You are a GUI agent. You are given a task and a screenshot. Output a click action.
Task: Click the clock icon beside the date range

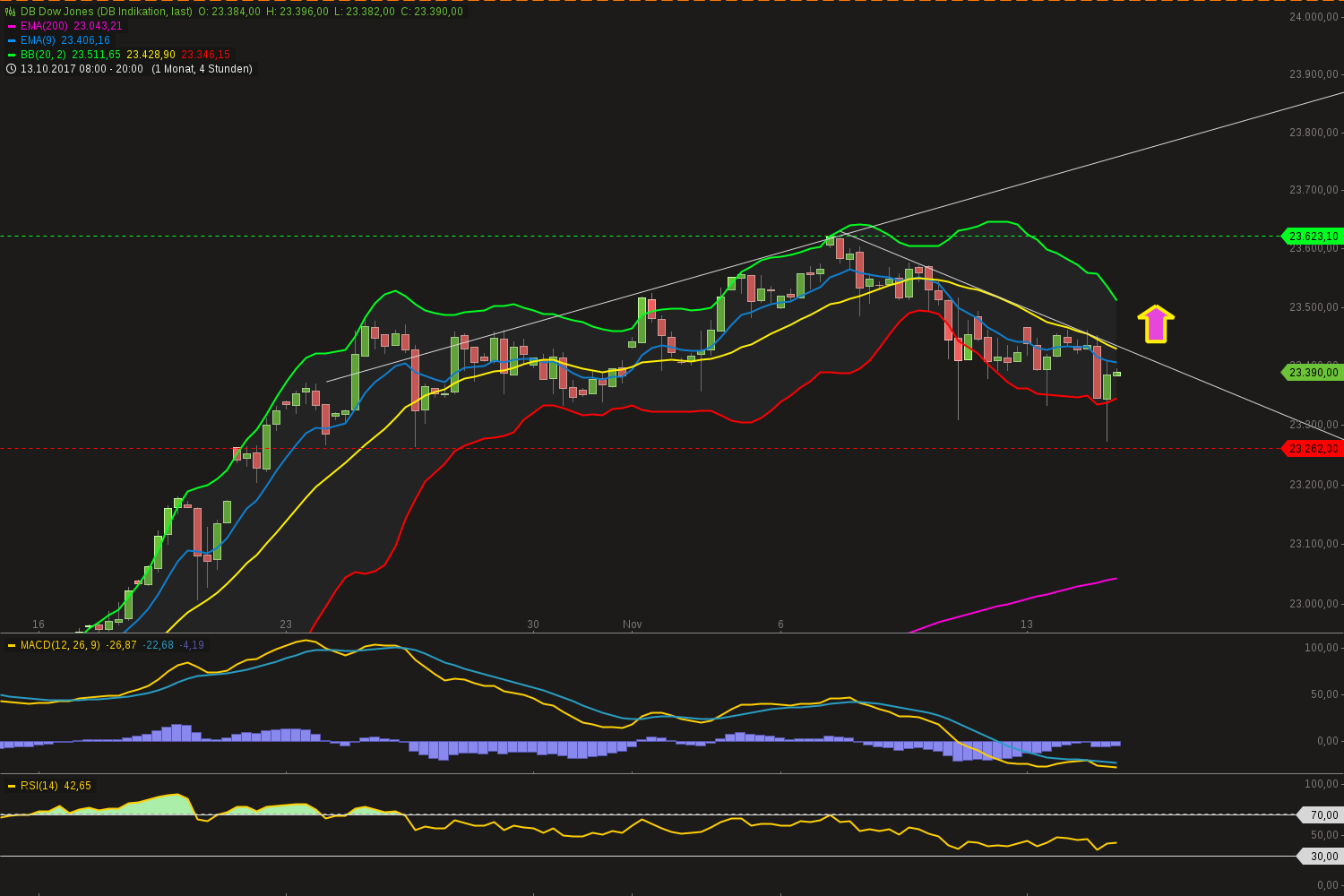(11, 69)
